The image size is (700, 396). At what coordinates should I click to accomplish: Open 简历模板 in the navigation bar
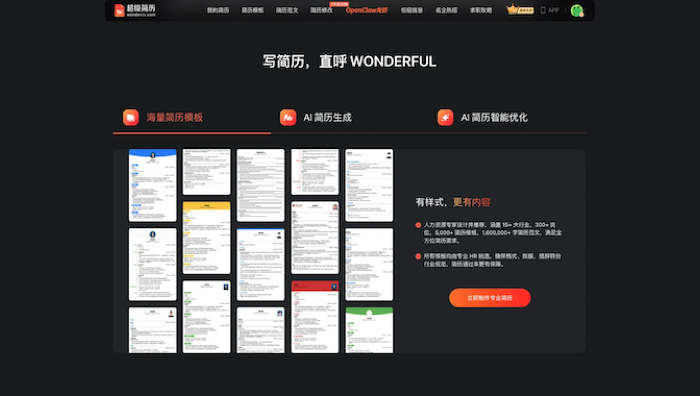pyautogui.click(x=252, y=10)
